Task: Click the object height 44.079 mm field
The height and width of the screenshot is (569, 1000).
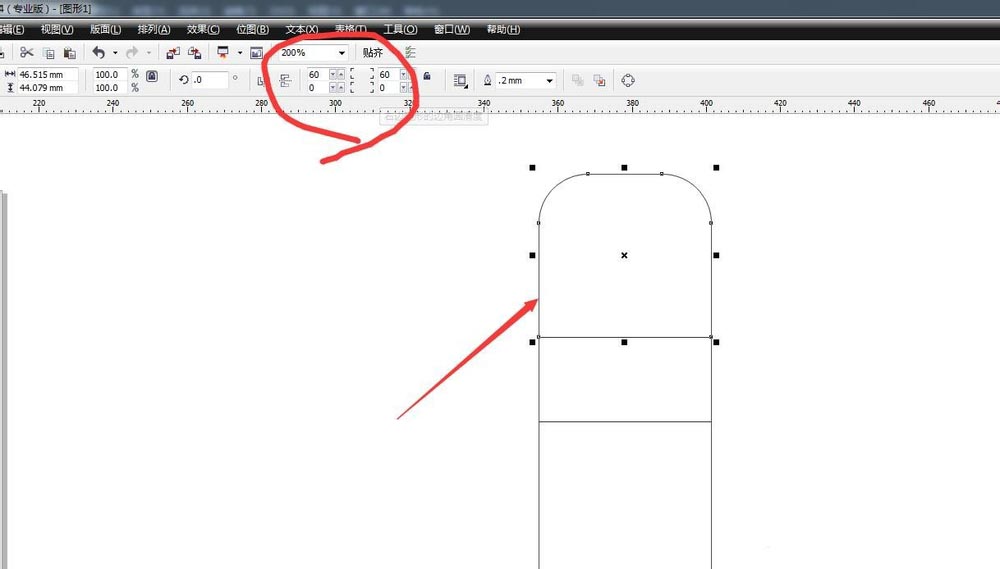Action: pos(47,87)
